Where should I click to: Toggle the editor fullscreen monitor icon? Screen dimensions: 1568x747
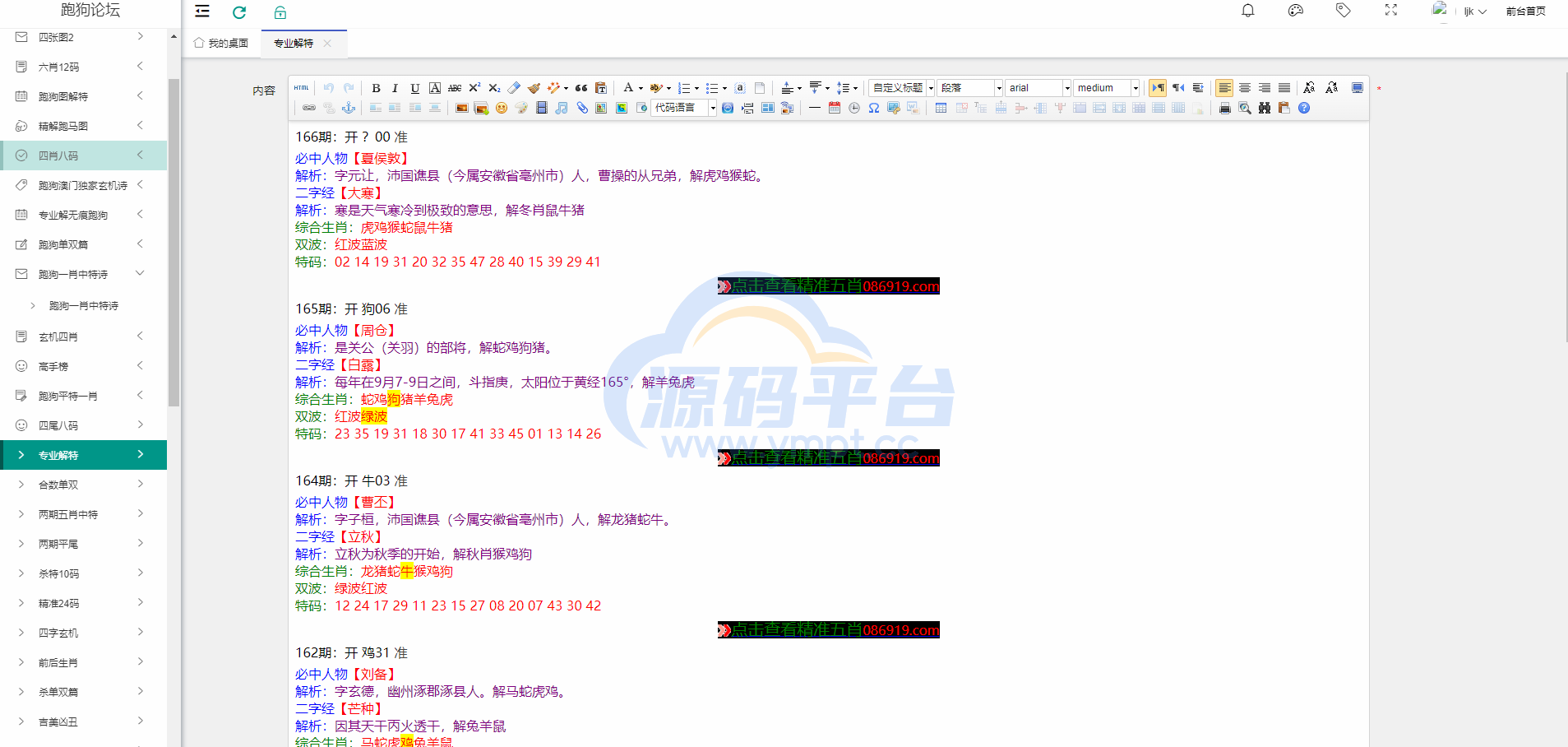click(1358, 88)
